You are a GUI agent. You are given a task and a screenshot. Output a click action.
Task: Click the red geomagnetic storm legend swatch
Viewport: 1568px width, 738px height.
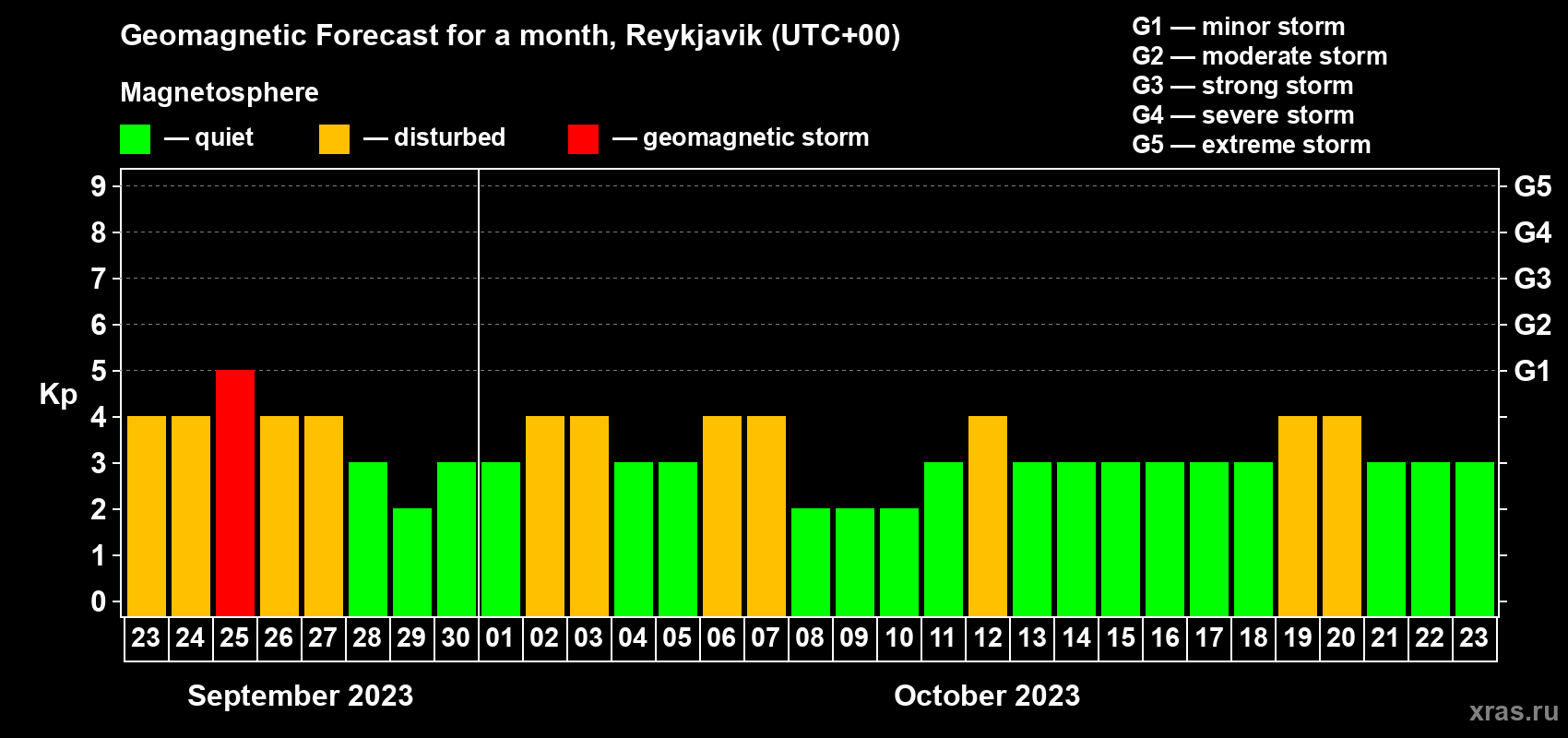[583, 139]
